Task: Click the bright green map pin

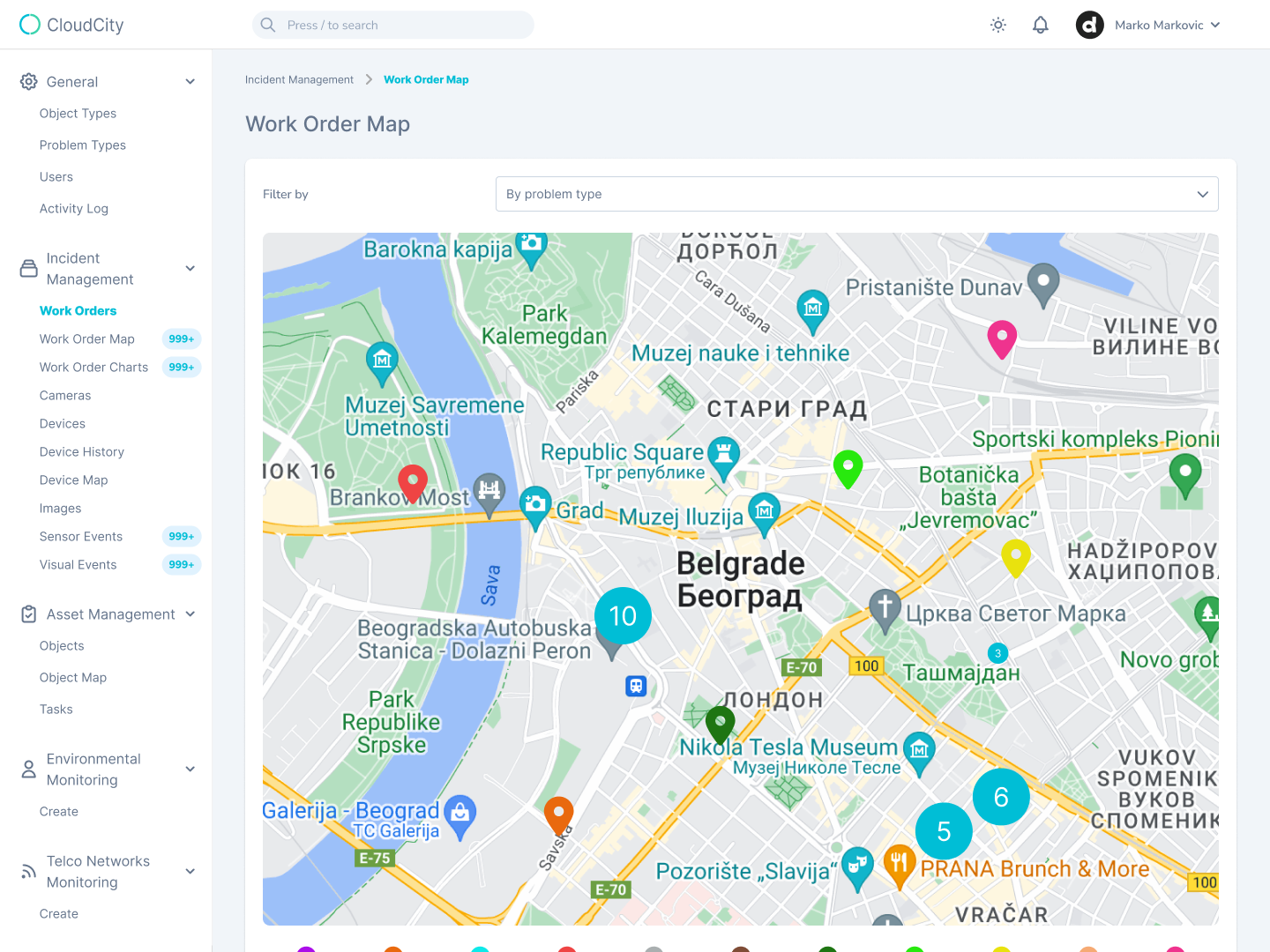Action: pyautogui.click(x=848, y=467)
